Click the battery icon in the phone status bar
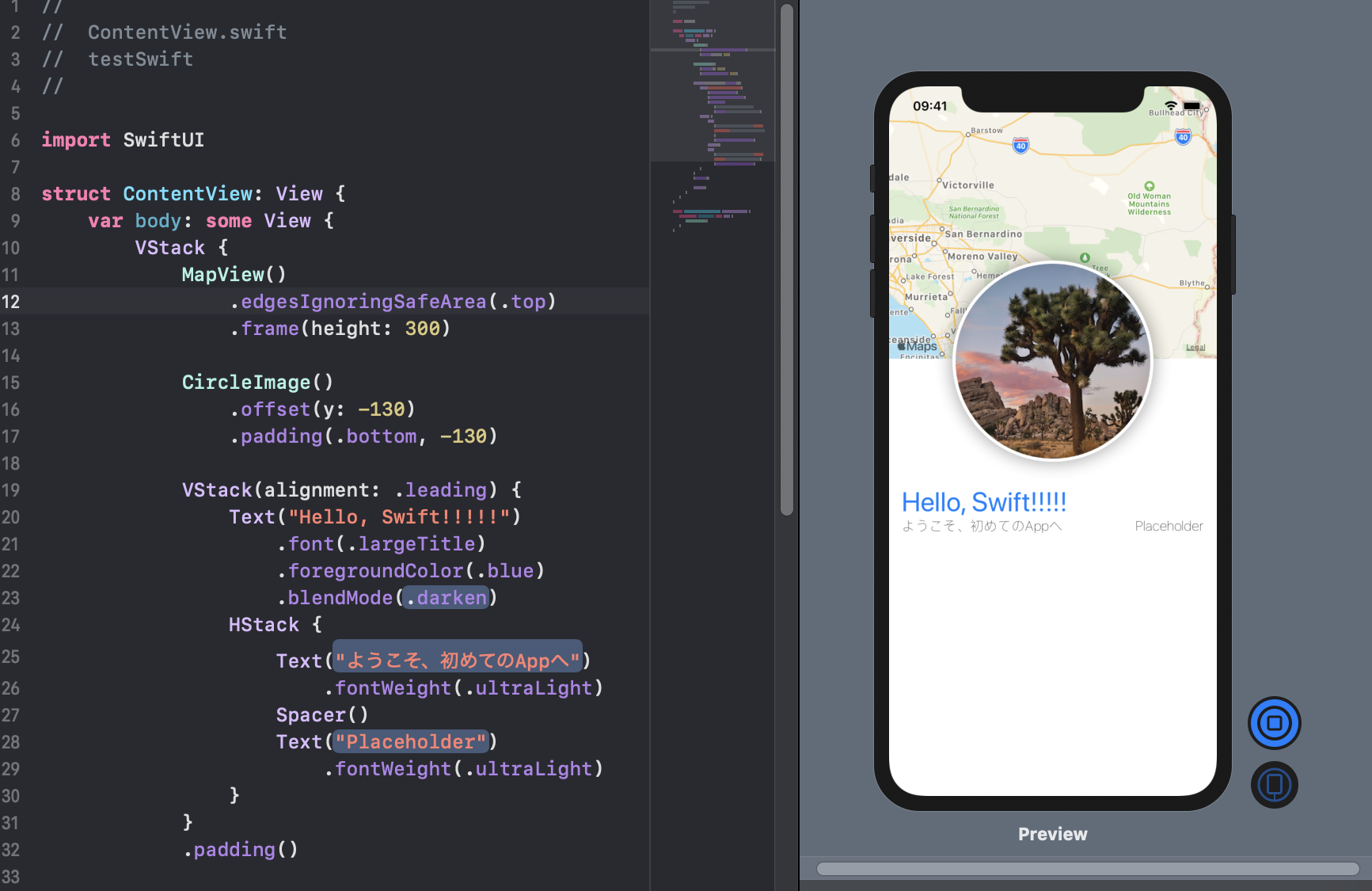This screenshot has width=1372, height=891. pos(1192,105)
